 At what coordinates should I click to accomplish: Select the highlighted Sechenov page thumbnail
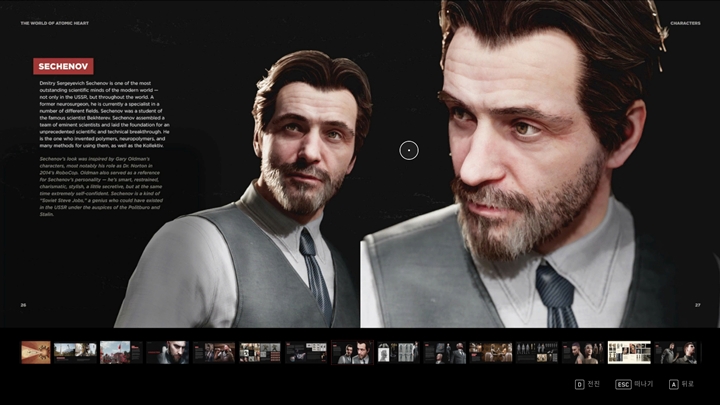coord(351,352)
